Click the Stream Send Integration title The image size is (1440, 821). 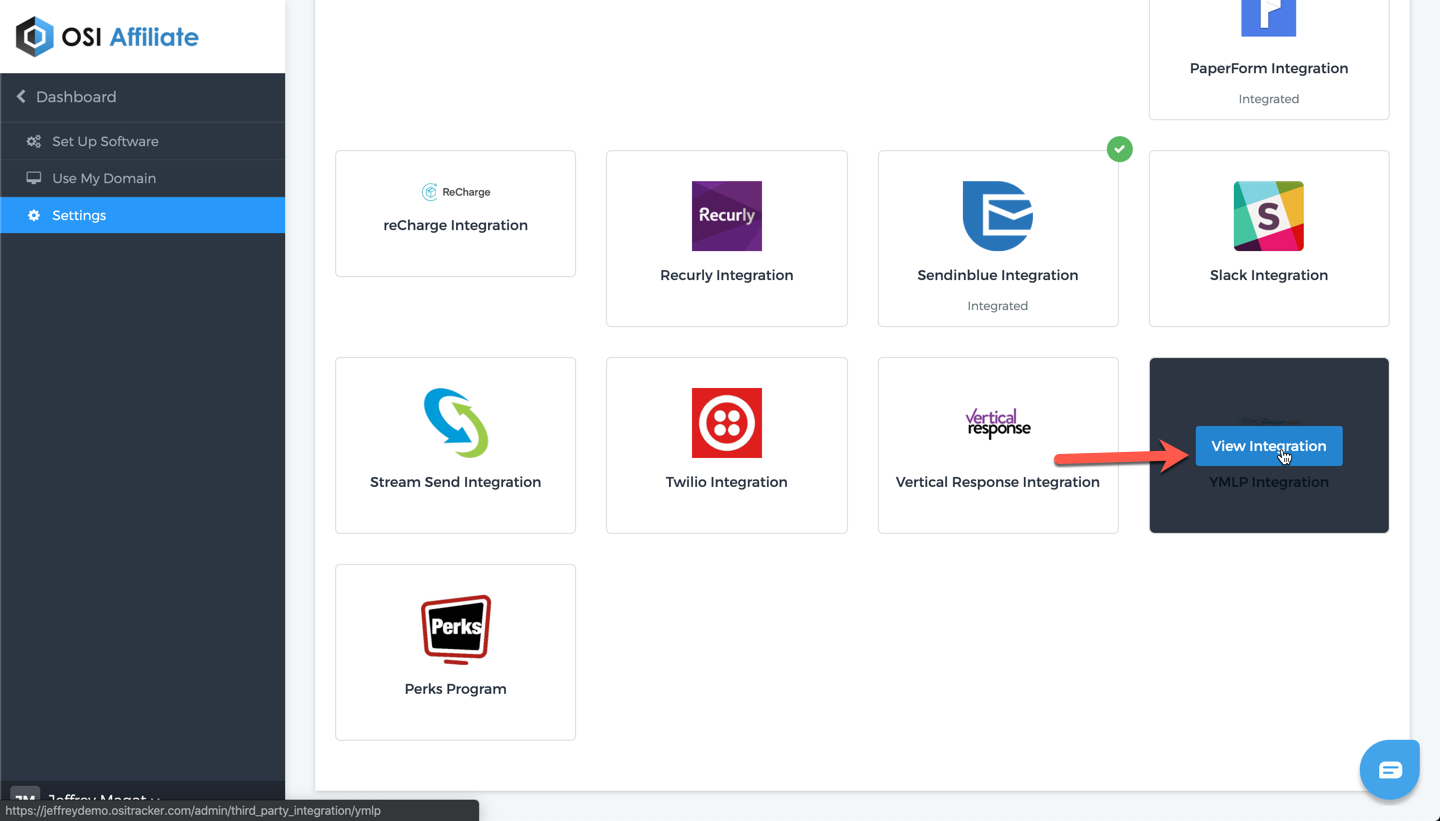click(456, 482)
